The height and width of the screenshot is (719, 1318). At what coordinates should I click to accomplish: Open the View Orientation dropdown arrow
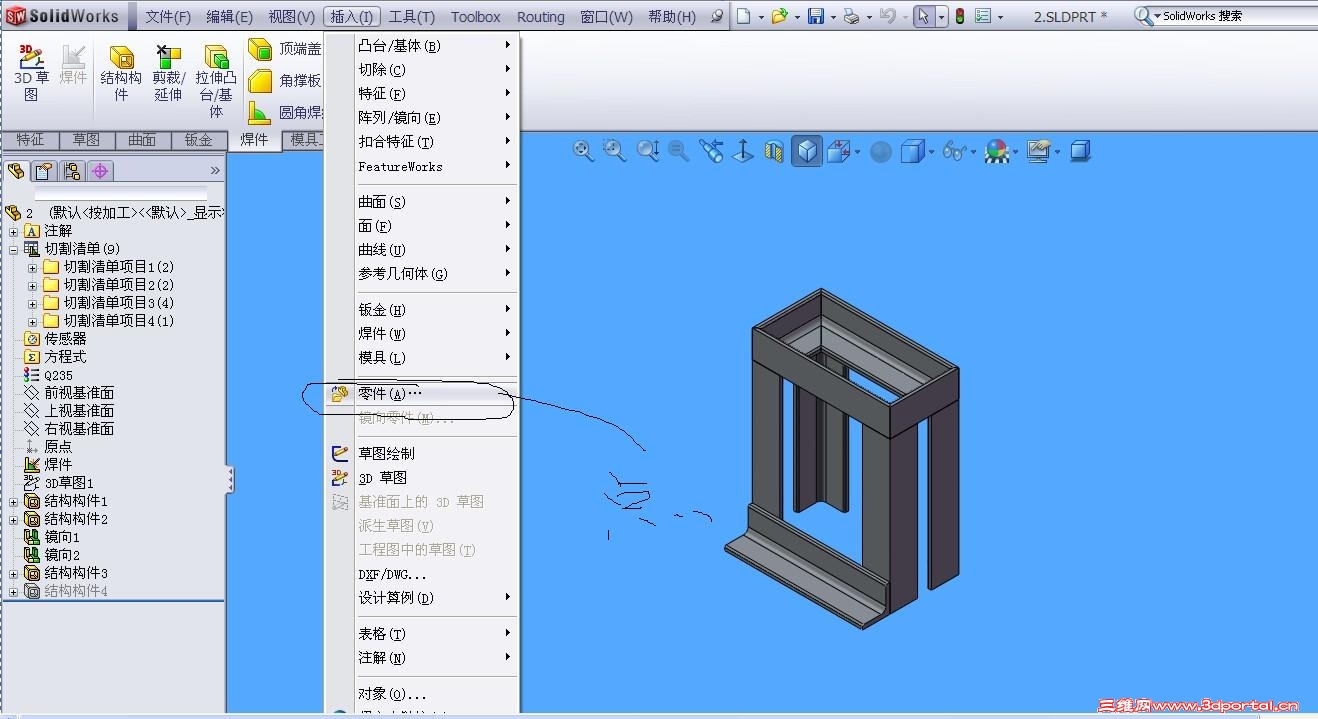point(858,152)
